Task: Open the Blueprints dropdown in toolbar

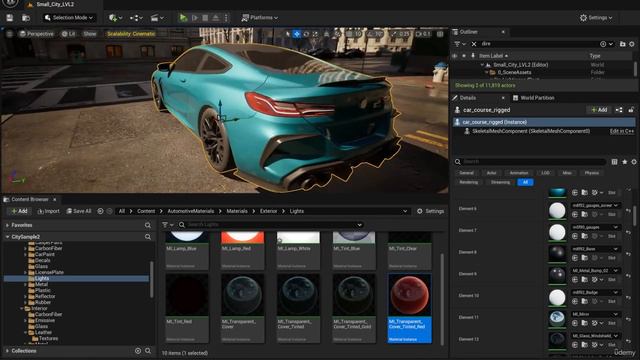Action: [136, 18]
